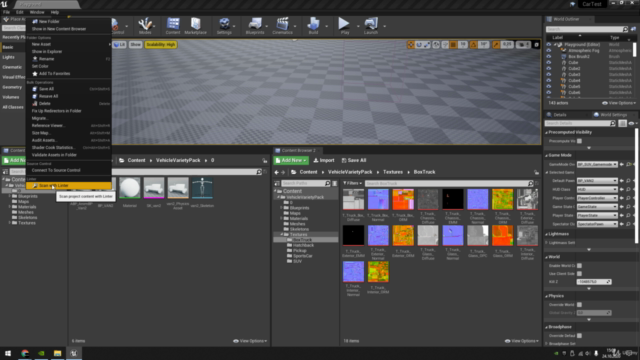This screenshot has width=640, height=360.
Task: Toggle visibility of Cube2 actor
Action: (x=549, y=69)
